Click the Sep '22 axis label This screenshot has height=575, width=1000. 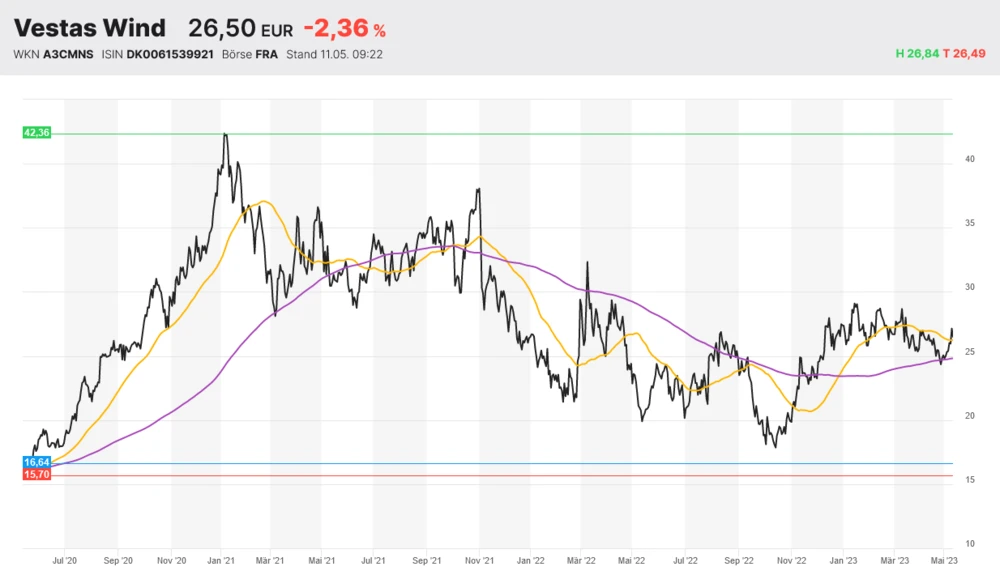pos(739,560)
